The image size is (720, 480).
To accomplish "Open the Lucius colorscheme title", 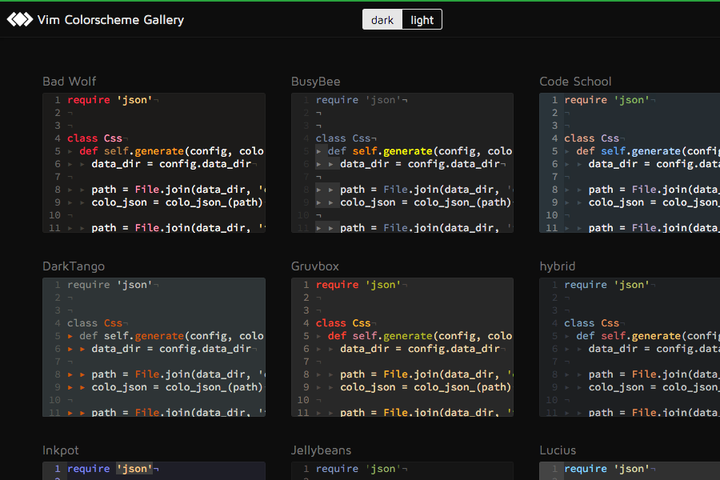I will (558, 451).
